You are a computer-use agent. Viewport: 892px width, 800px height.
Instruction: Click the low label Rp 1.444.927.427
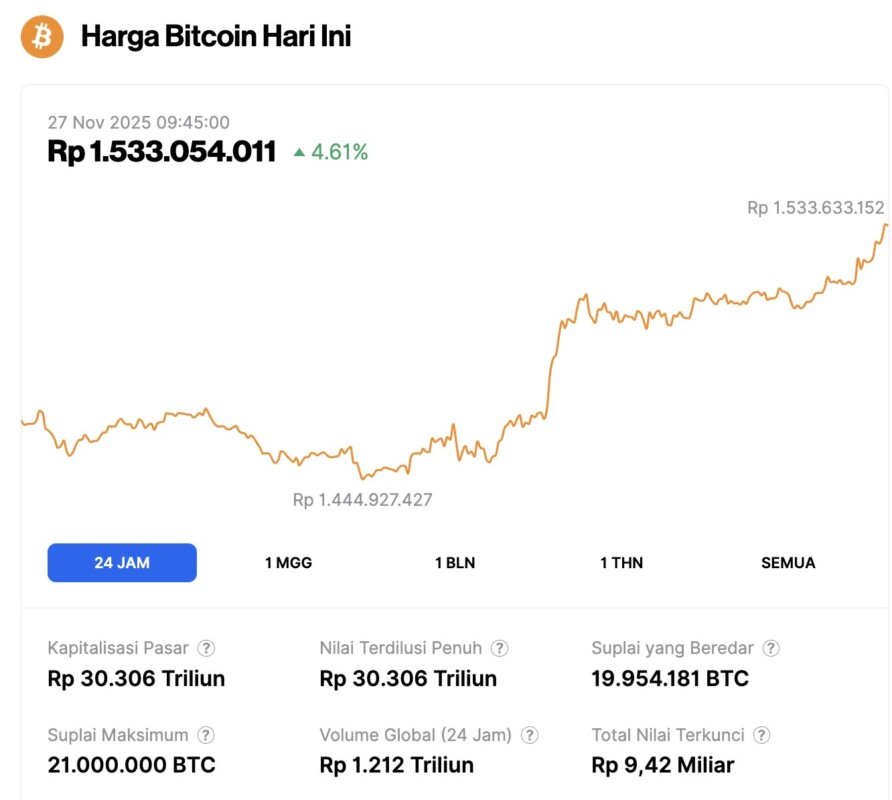tap(362, 499)
